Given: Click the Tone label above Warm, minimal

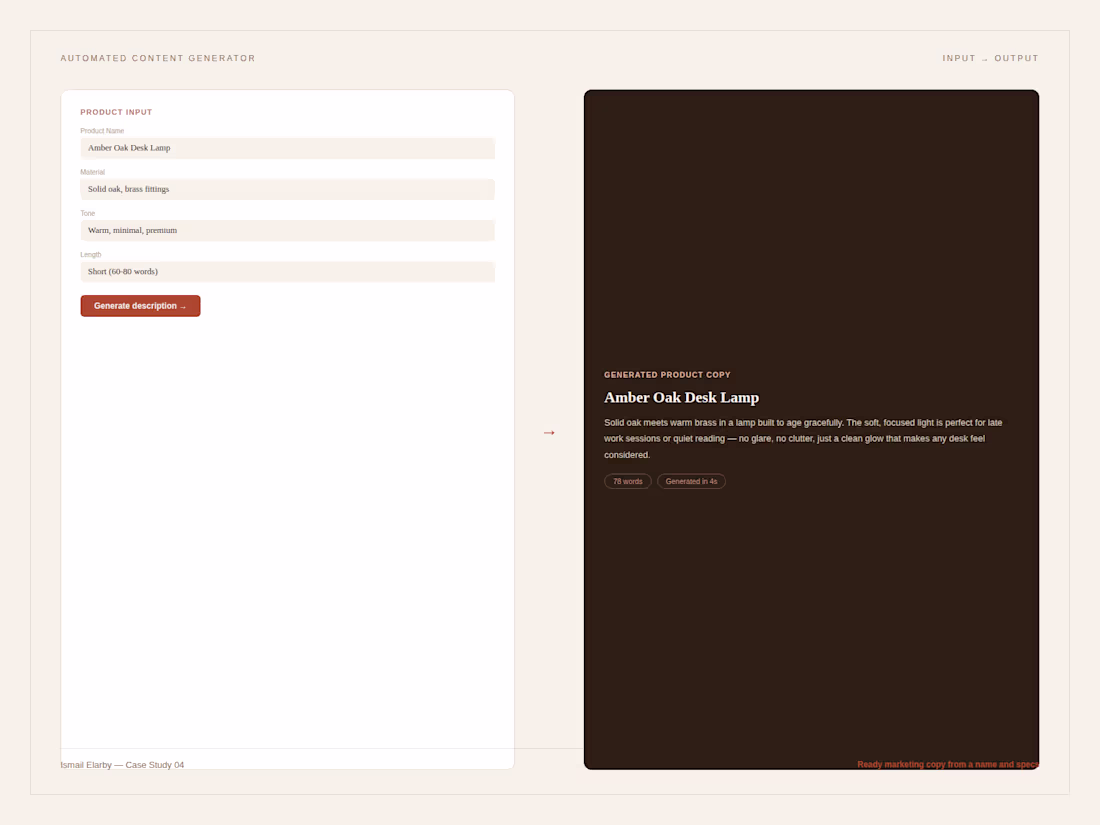Looking at the screenshot, I should click(x=88, y=213).
